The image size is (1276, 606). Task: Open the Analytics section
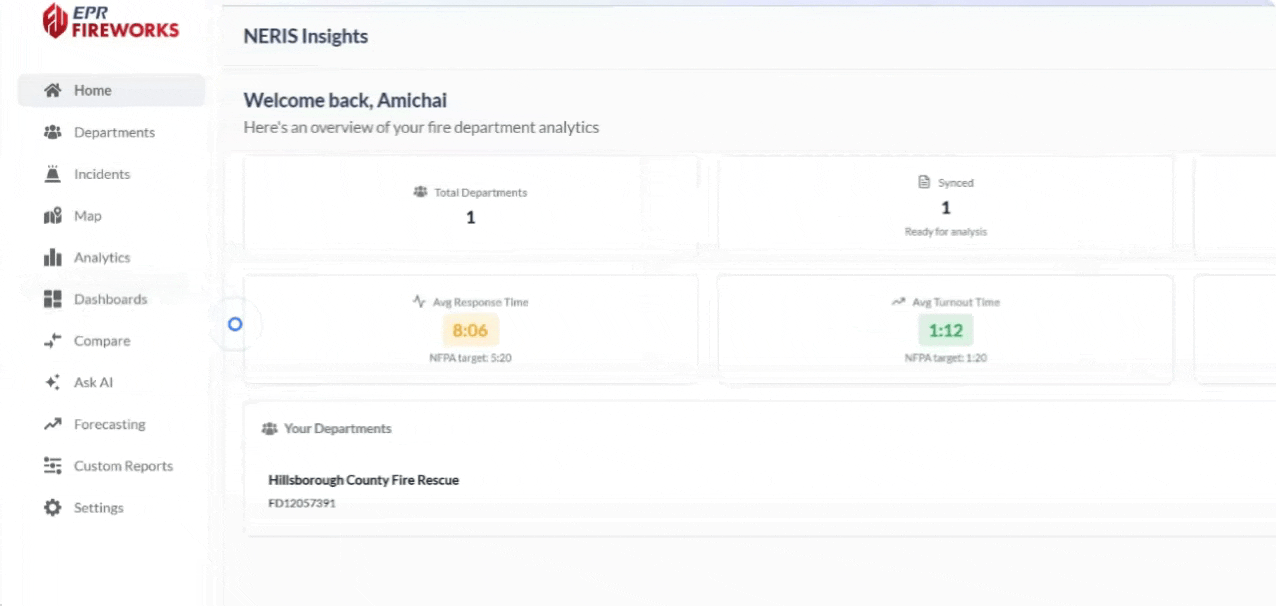(x=111, y=258)
